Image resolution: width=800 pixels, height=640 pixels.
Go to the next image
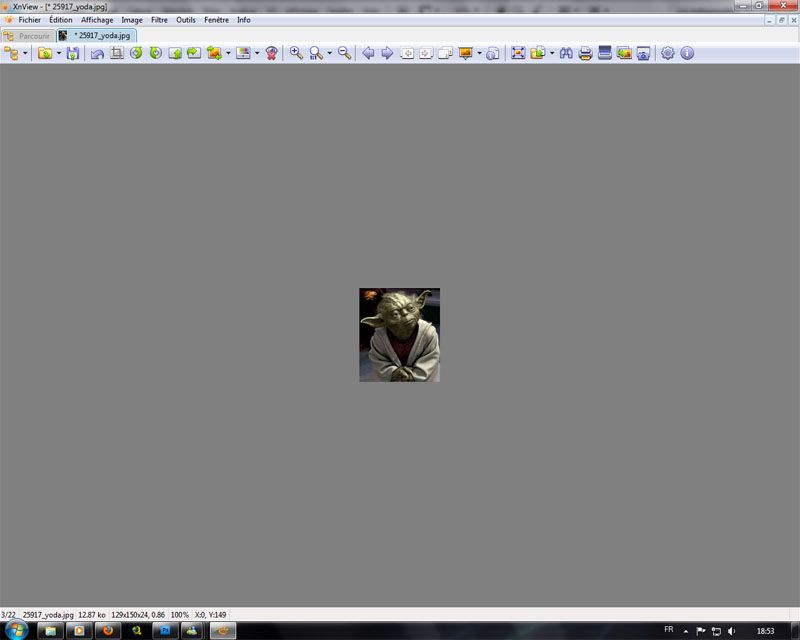coord(387,53)
